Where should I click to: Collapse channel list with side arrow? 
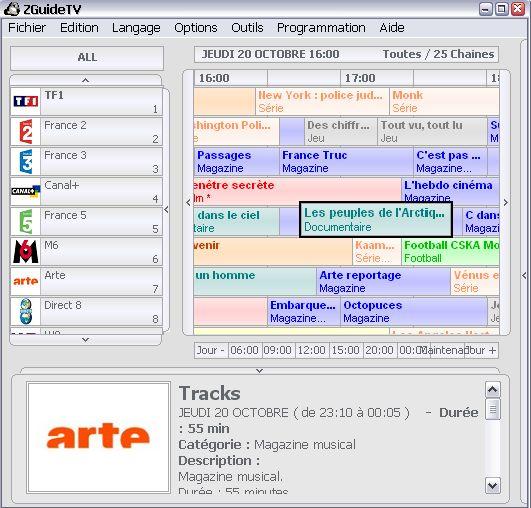166,210
